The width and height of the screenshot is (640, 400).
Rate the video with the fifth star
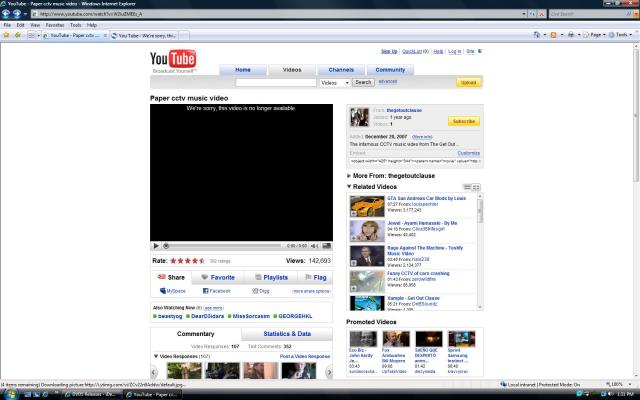click(202, 261)
